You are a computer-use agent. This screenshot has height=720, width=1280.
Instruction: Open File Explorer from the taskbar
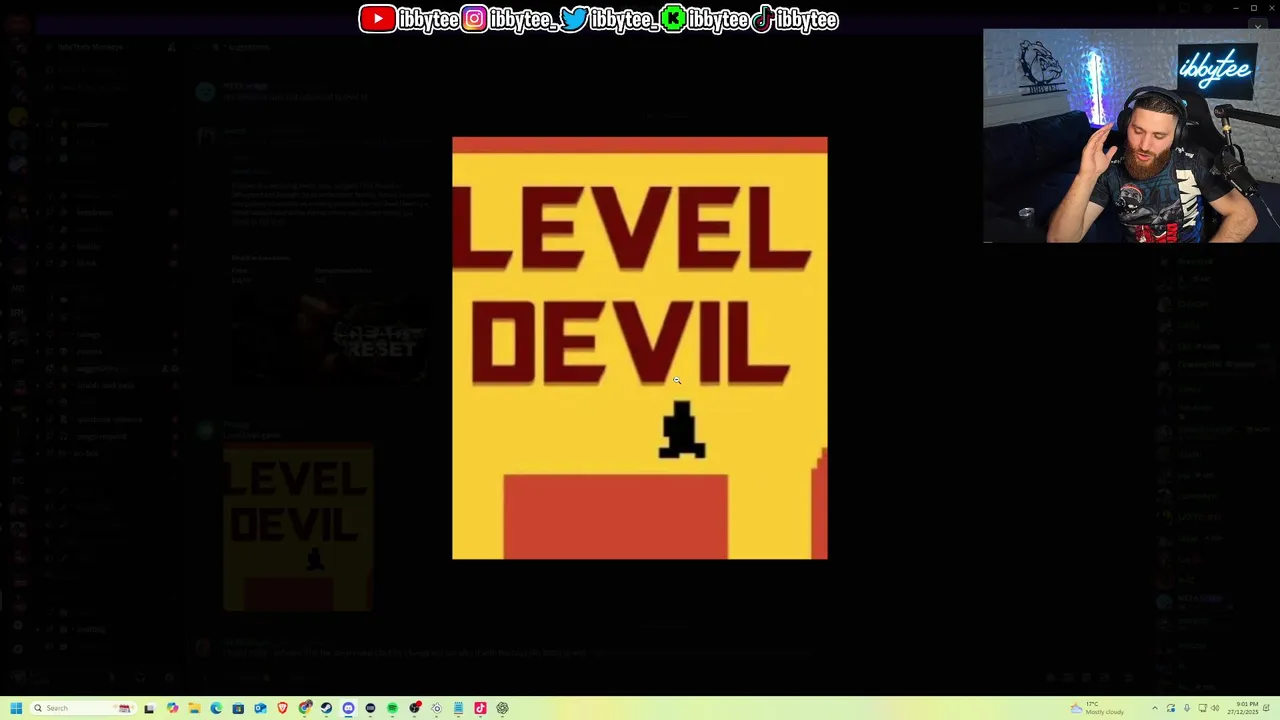(194, 708)
